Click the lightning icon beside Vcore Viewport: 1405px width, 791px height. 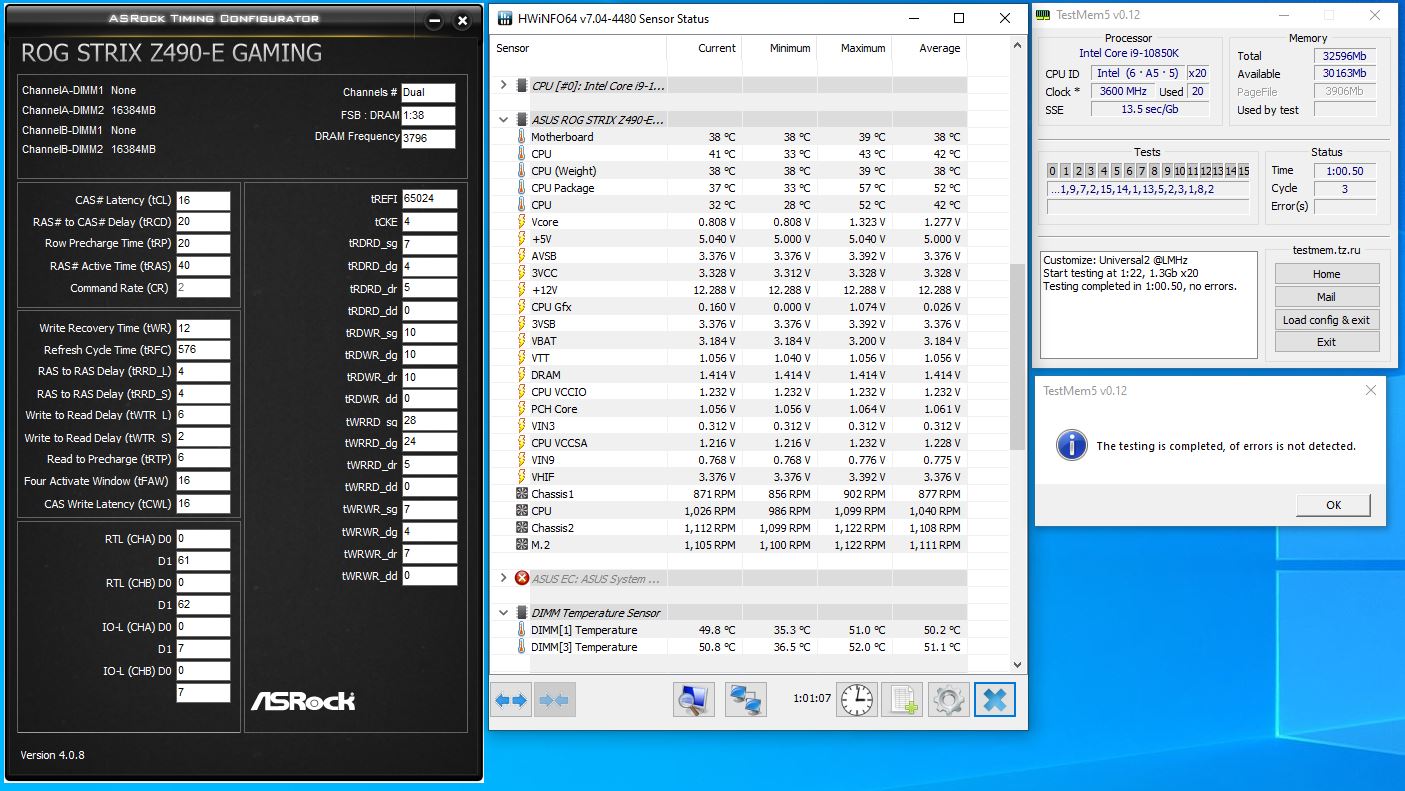pos(521,222)
